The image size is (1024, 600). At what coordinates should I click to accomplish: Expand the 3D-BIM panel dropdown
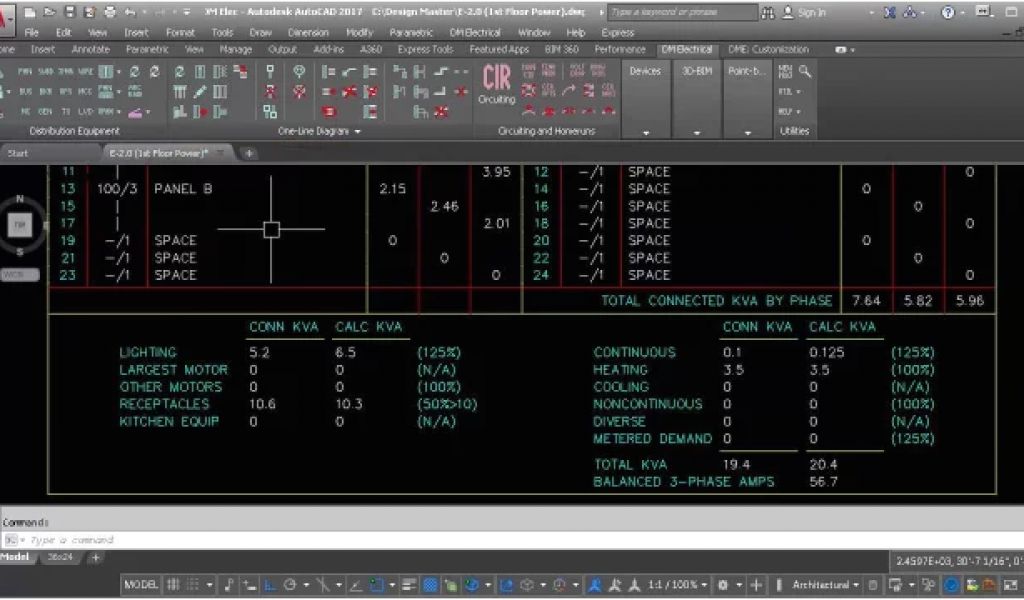[697, 132]
